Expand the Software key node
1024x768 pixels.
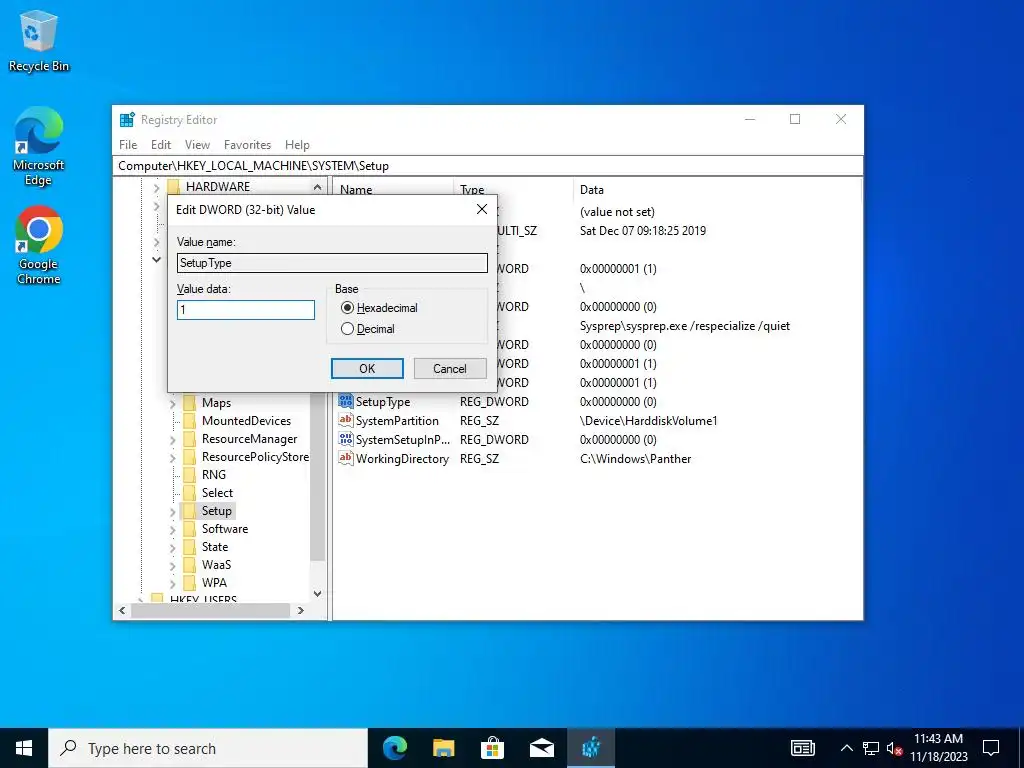[172, 530]
